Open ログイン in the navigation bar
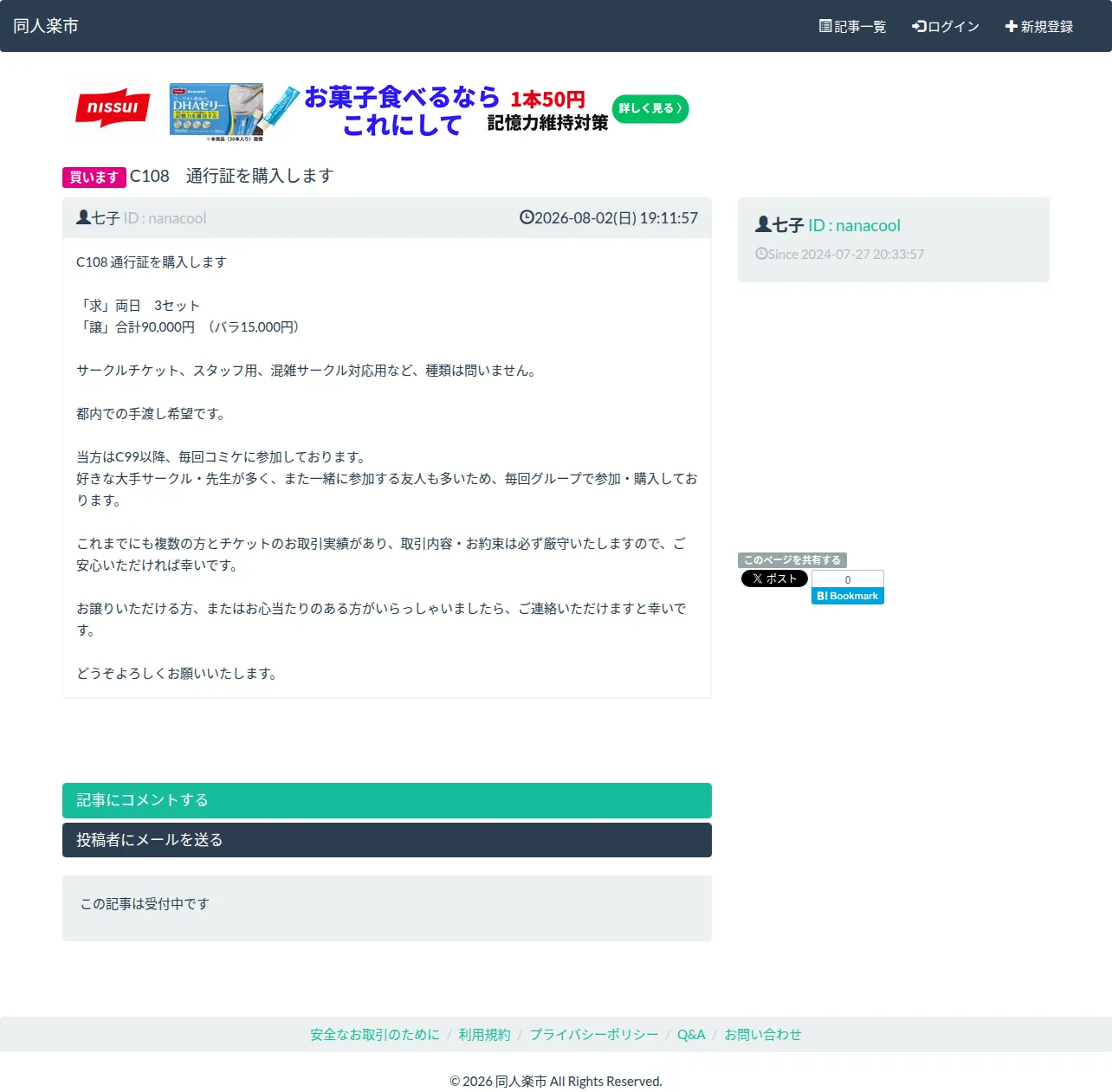 point(946,26)
